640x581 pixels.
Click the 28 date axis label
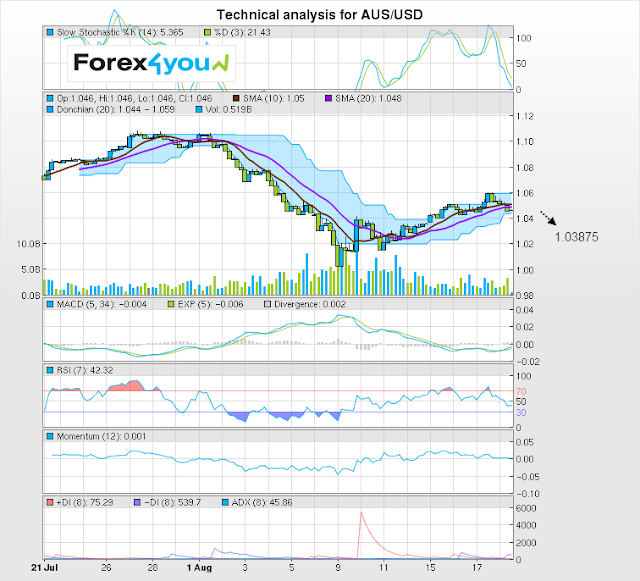click(x=152, y=568)
